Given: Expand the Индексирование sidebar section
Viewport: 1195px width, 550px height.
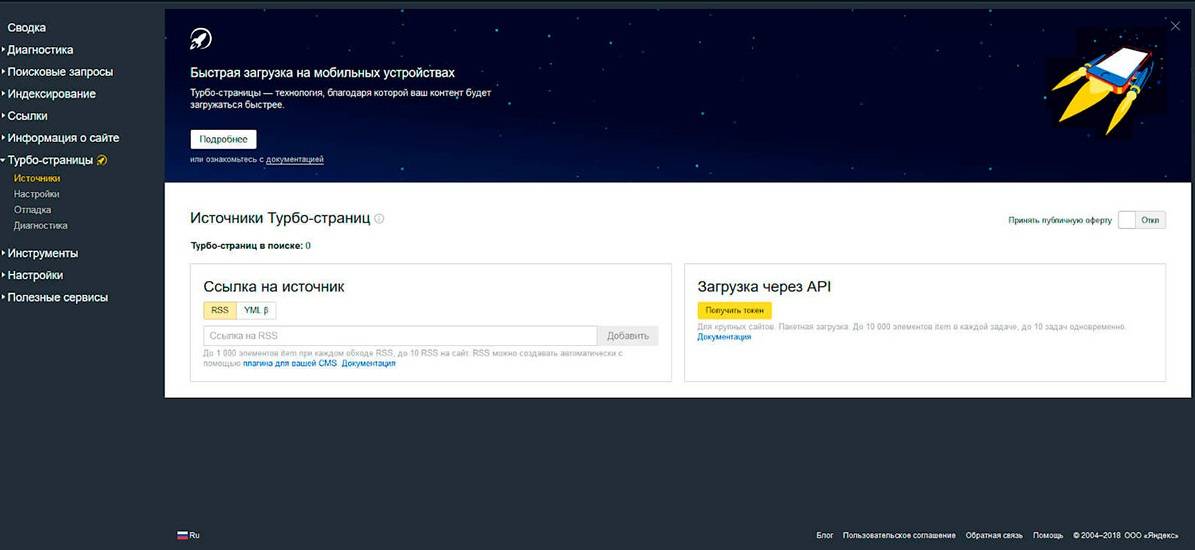Looking at the screenshot, I should pyautogui.click(x=52, y=94).
